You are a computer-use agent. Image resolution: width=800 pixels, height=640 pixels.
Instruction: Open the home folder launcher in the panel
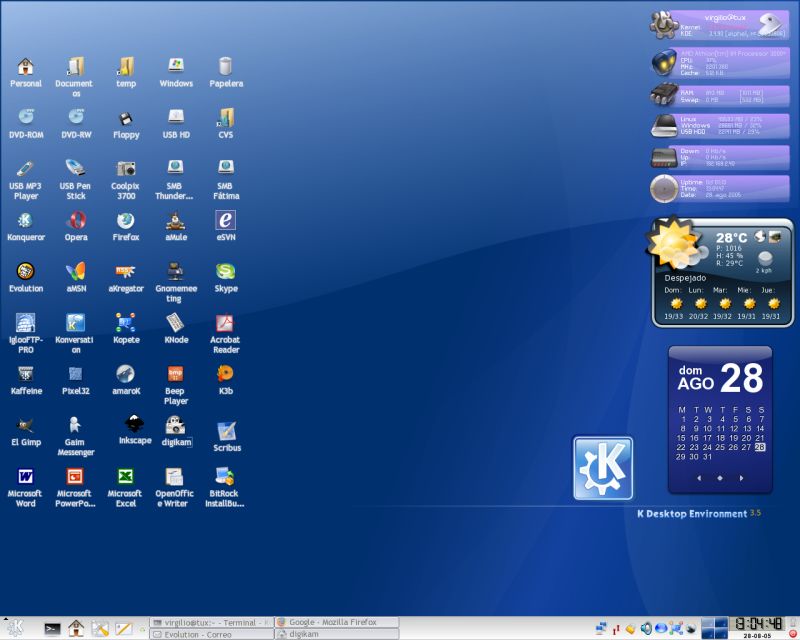tap(76, 628)
